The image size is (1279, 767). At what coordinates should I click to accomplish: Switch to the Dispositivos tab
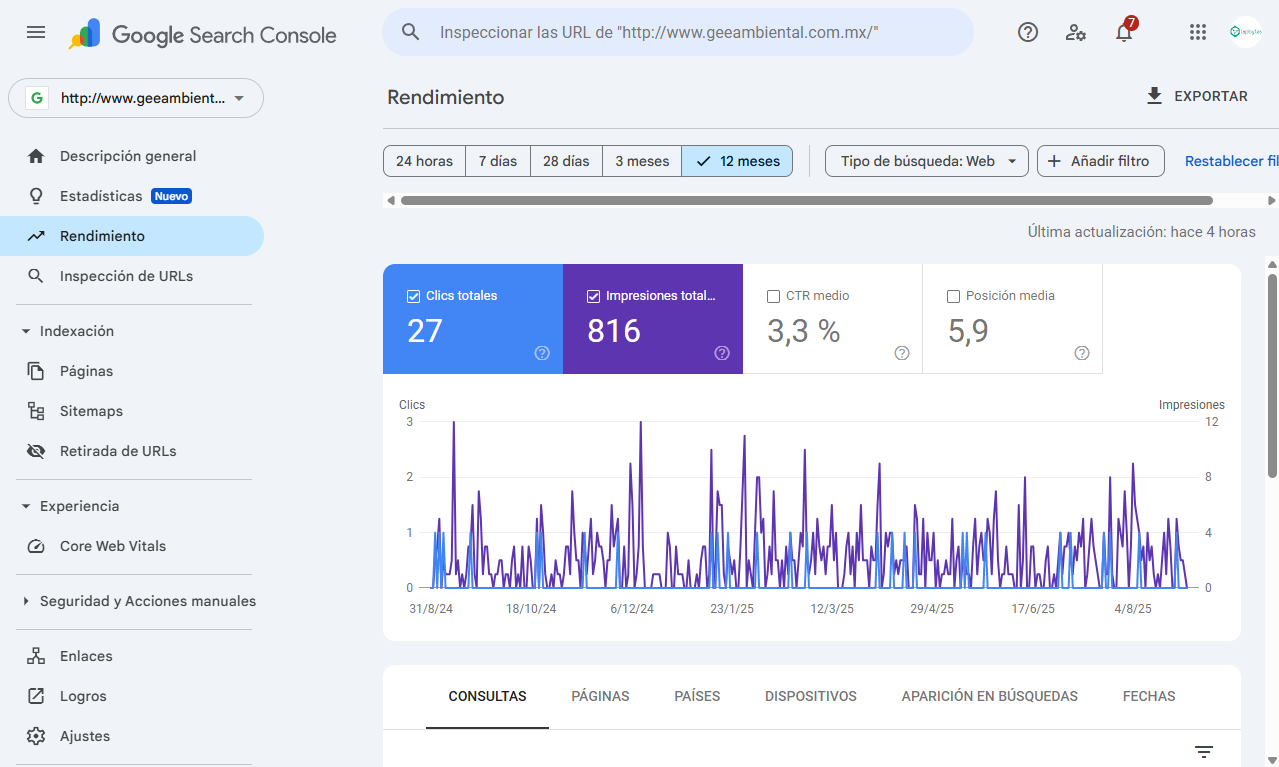(810, 696)
